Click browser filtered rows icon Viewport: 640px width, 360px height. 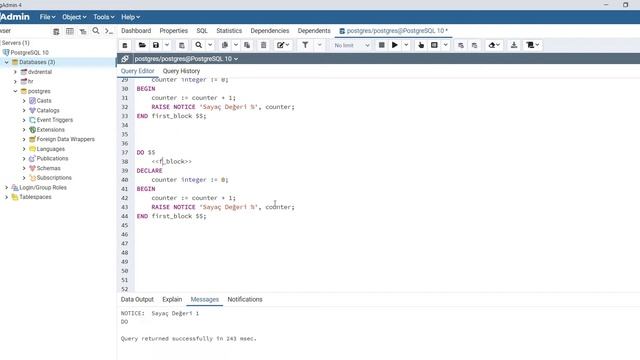[83, 31]
